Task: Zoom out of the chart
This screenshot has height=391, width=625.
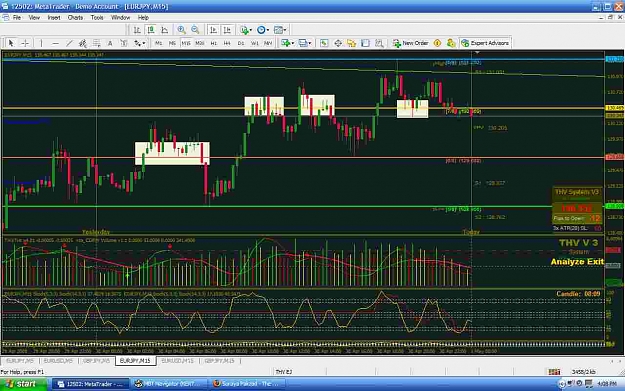Action: [x=195, y=30]
